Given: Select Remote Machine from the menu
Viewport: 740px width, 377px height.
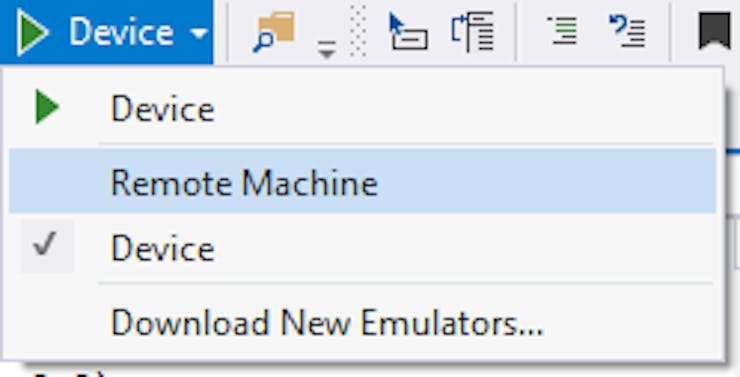Looking at the screenshot, I should point(362,181).
